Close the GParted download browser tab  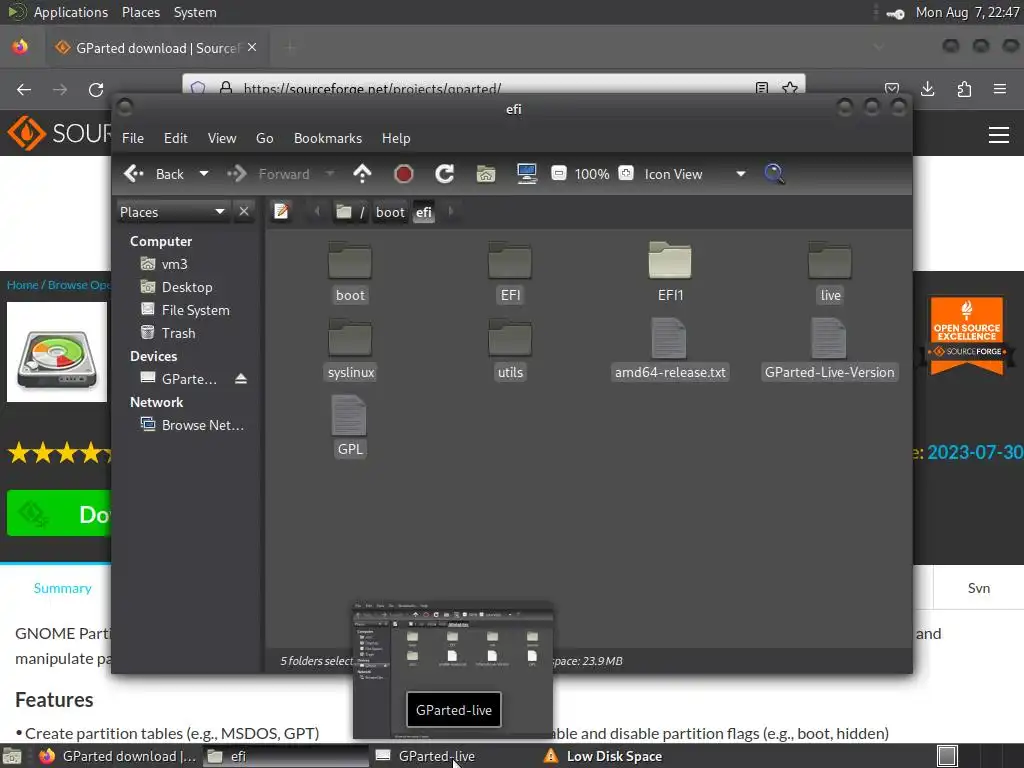click(252, 48)
